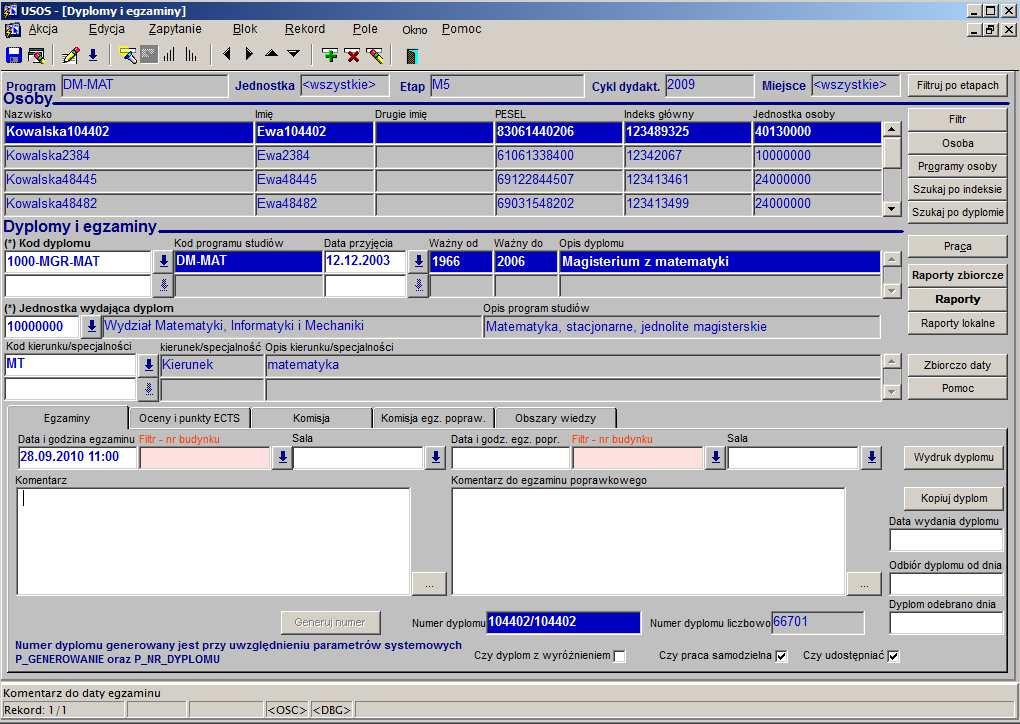Click the USOS icon beside the Akcja menu
1020x724 pixels.
coord(12,30)
